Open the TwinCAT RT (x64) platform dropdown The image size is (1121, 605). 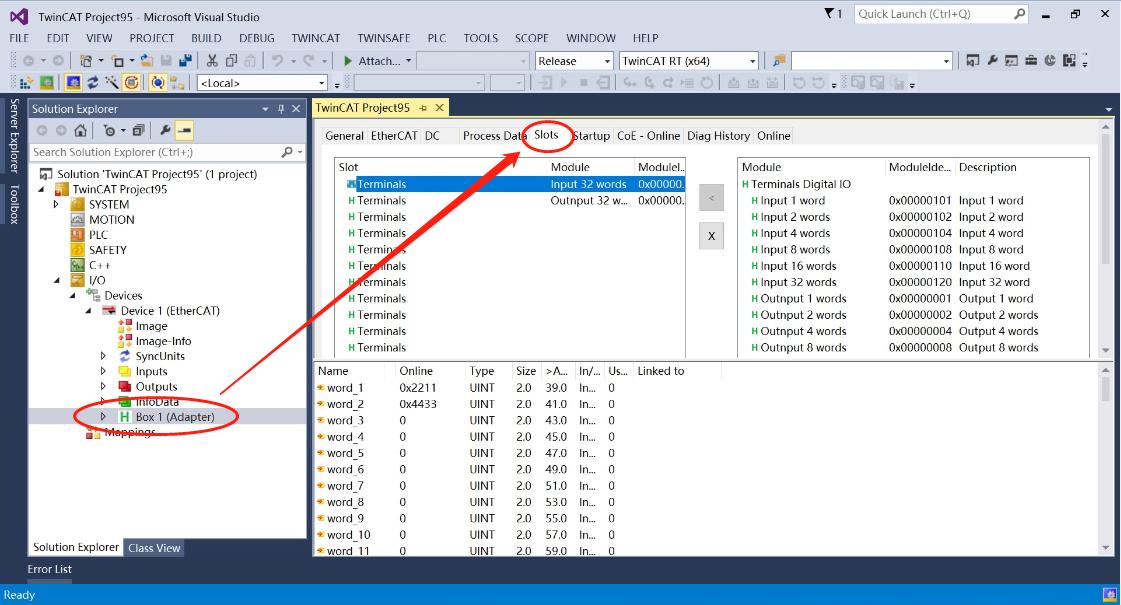tap(750, 61)
